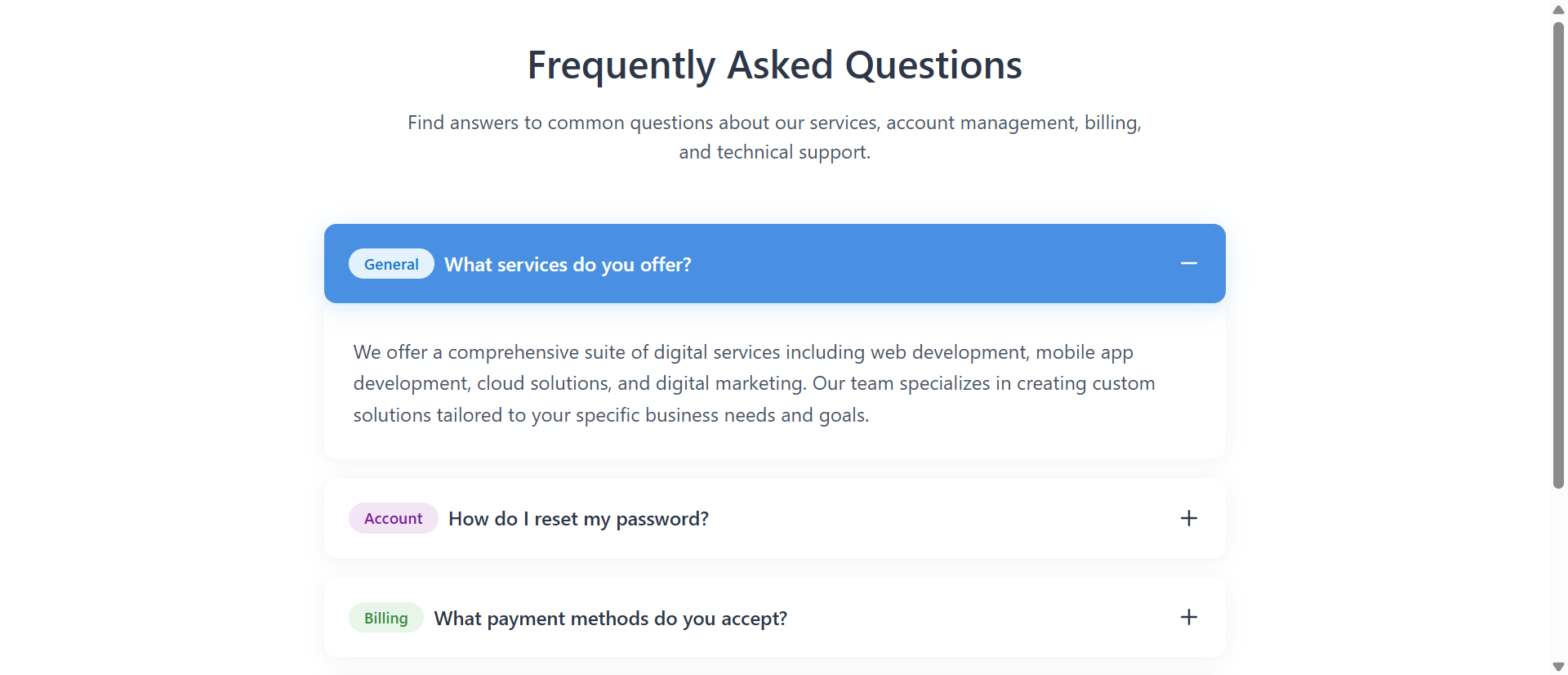
Task: Select the Billing category badge
Action: pyautogui.click(x=385, y=617)
